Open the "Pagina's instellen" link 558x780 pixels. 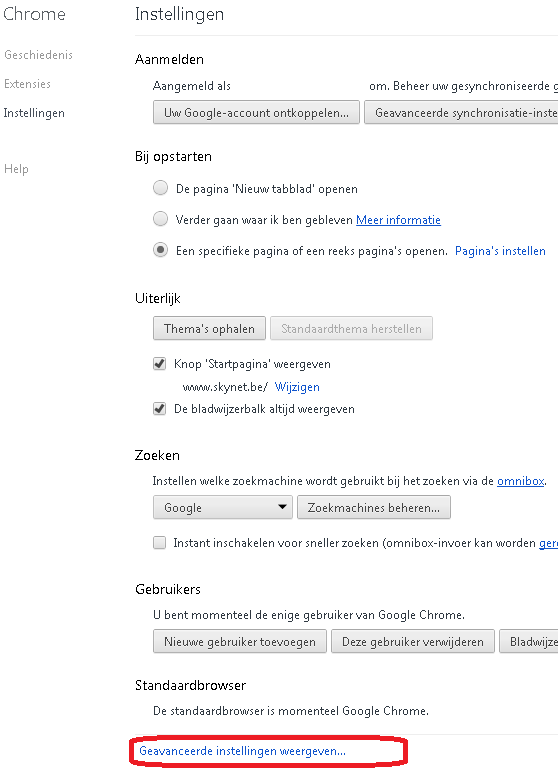tap(500, 251)
